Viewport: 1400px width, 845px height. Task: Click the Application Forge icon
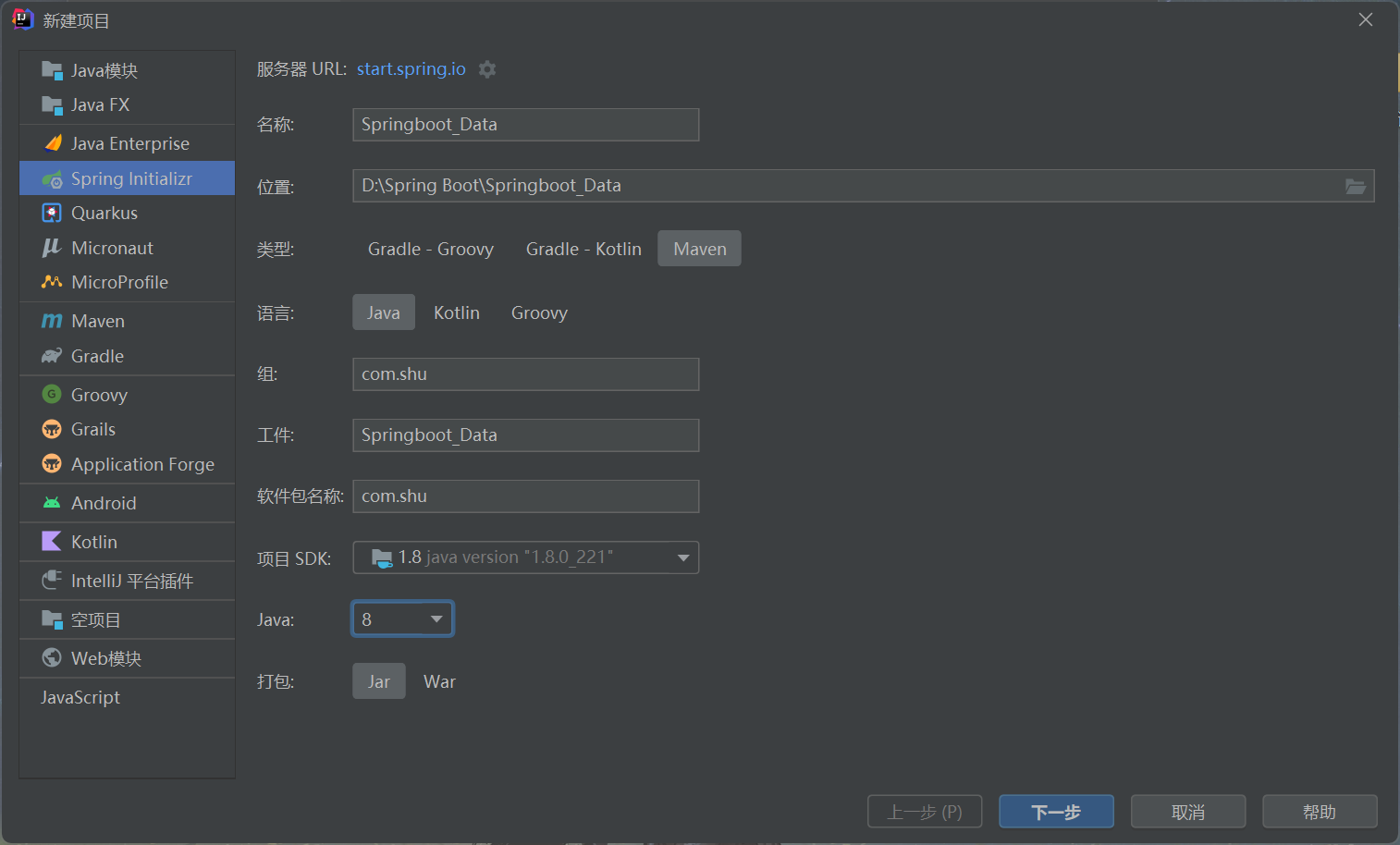52,464
